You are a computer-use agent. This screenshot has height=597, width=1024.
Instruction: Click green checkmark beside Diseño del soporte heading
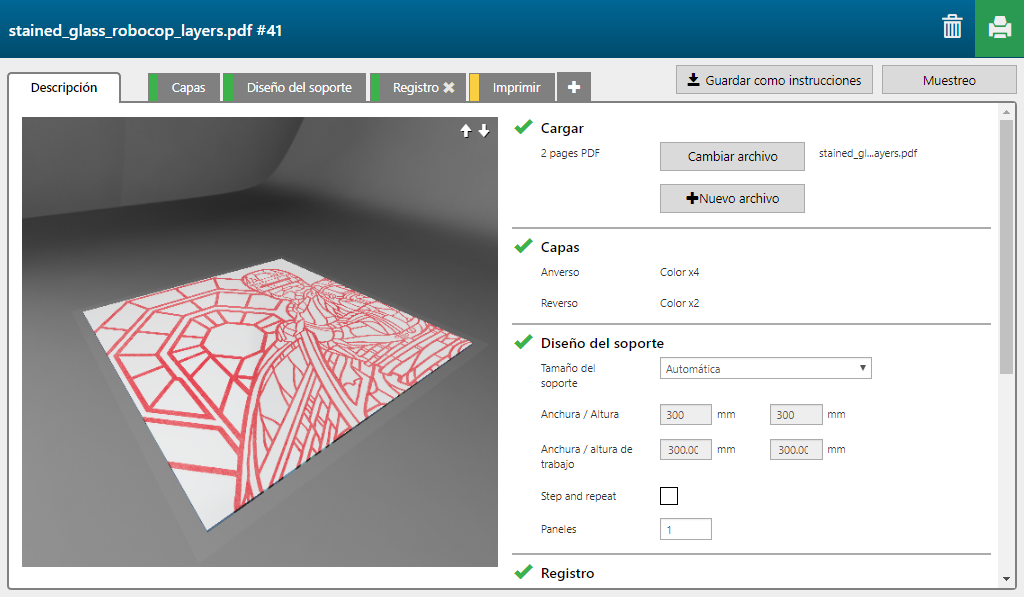[x=523, y=342]
